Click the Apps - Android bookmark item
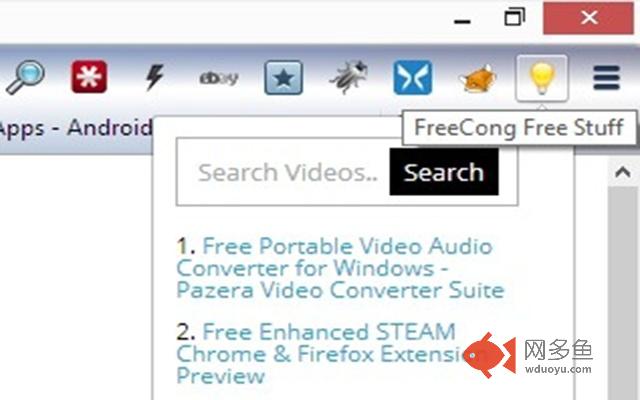Image resolution: width=640 pixels, height=400 pixels. (x=76, y=128)
